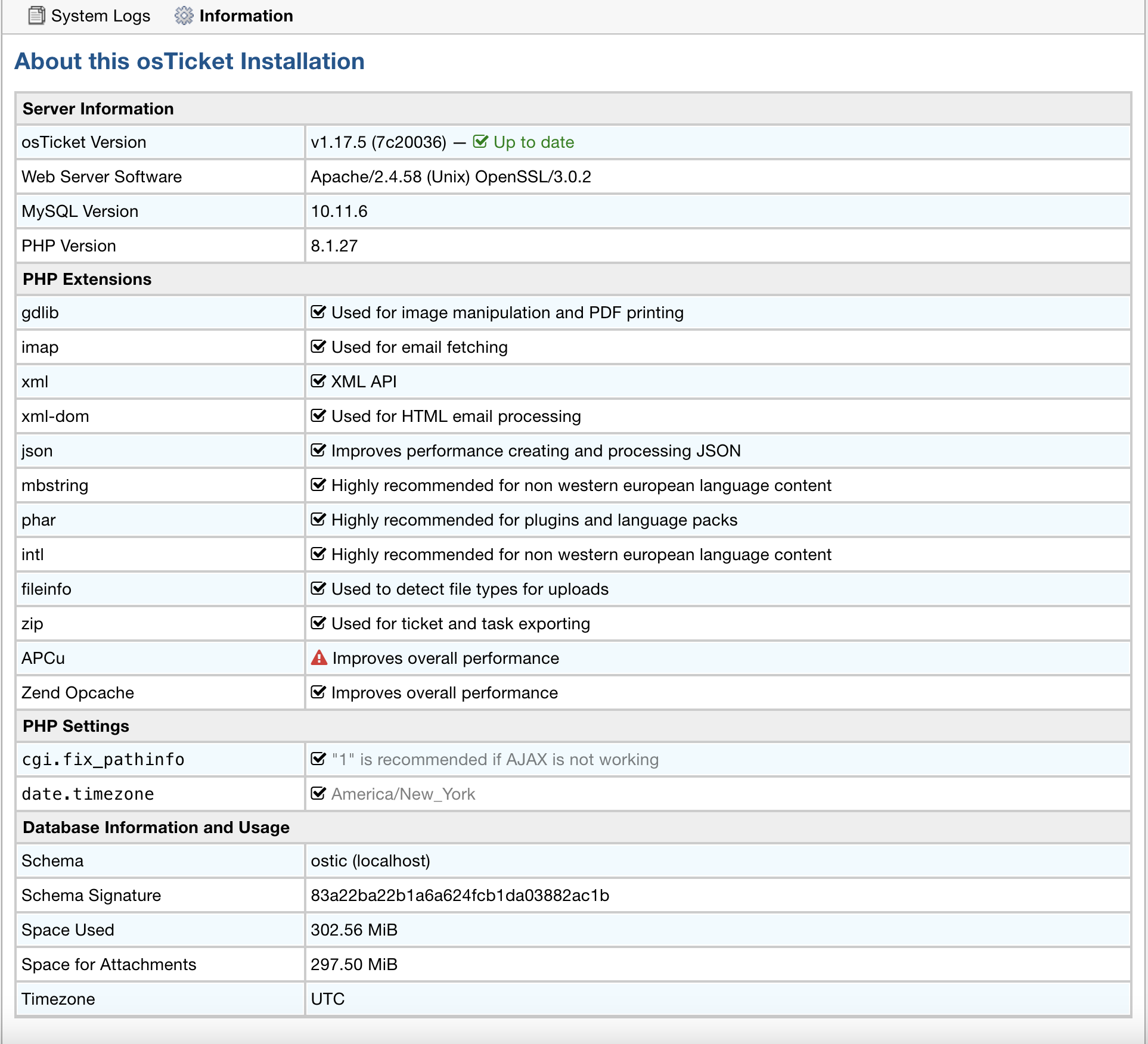Click the intl check mark icon

tap(318, 554)
